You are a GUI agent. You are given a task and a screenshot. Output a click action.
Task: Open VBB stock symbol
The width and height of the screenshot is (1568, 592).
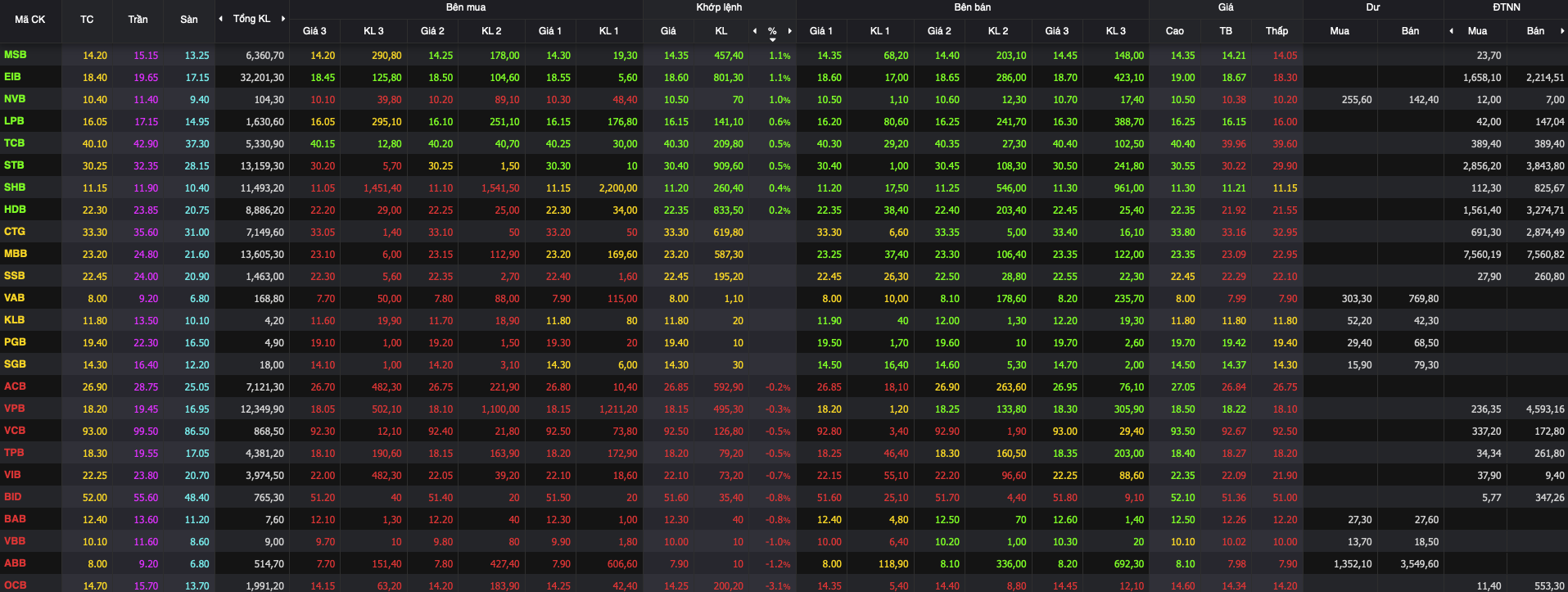15,541
